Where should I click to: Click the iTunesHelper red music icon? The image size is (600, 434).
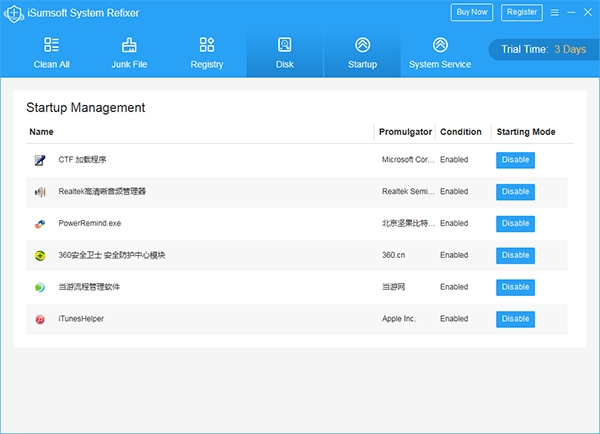tap(40, 319)
